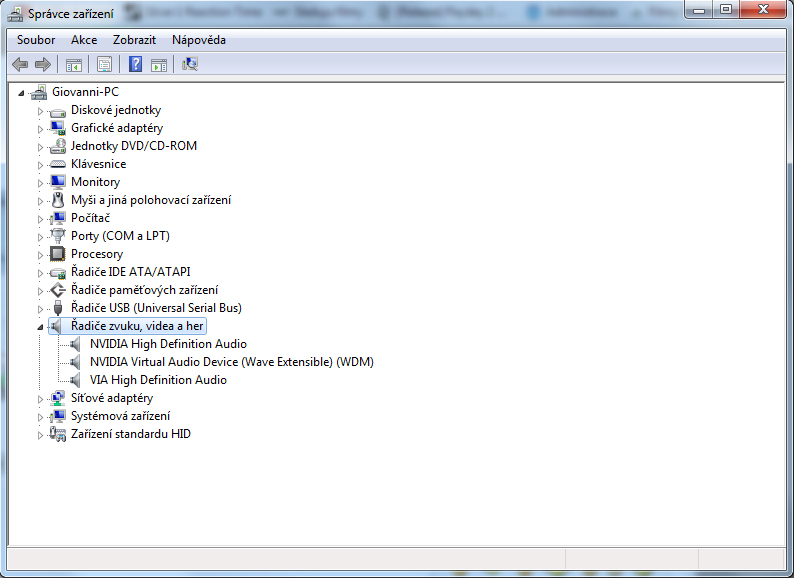Click the Porty (COM a LPT) icon

[58, 236]
